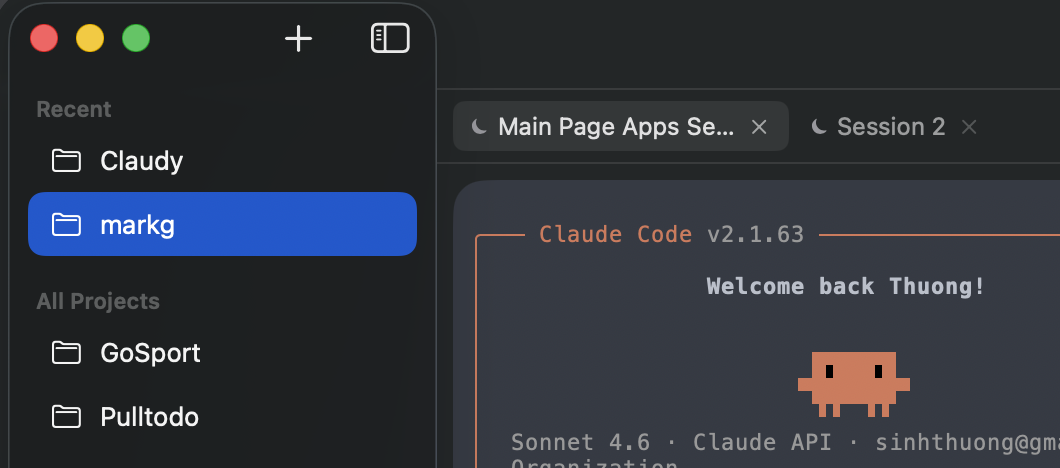The image size is (1060, 468).
Task: Click the plus icon to add new project
Action: coord(299,39)
